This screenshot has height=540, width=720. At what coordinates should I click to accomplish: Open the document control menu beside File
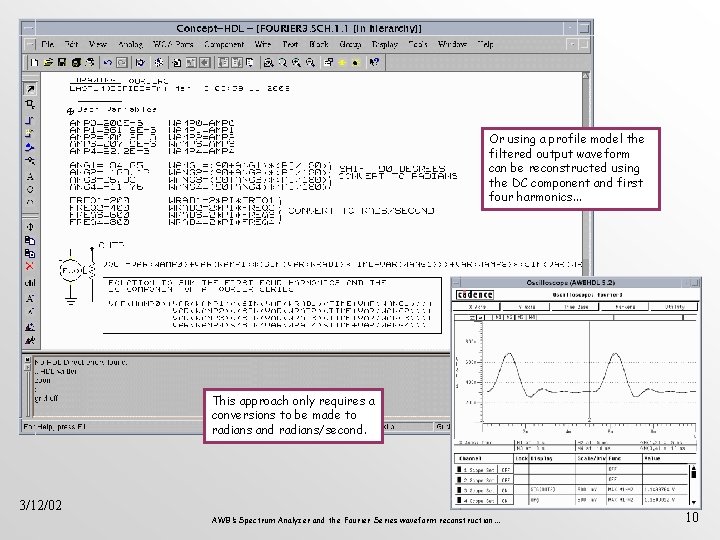30,45
